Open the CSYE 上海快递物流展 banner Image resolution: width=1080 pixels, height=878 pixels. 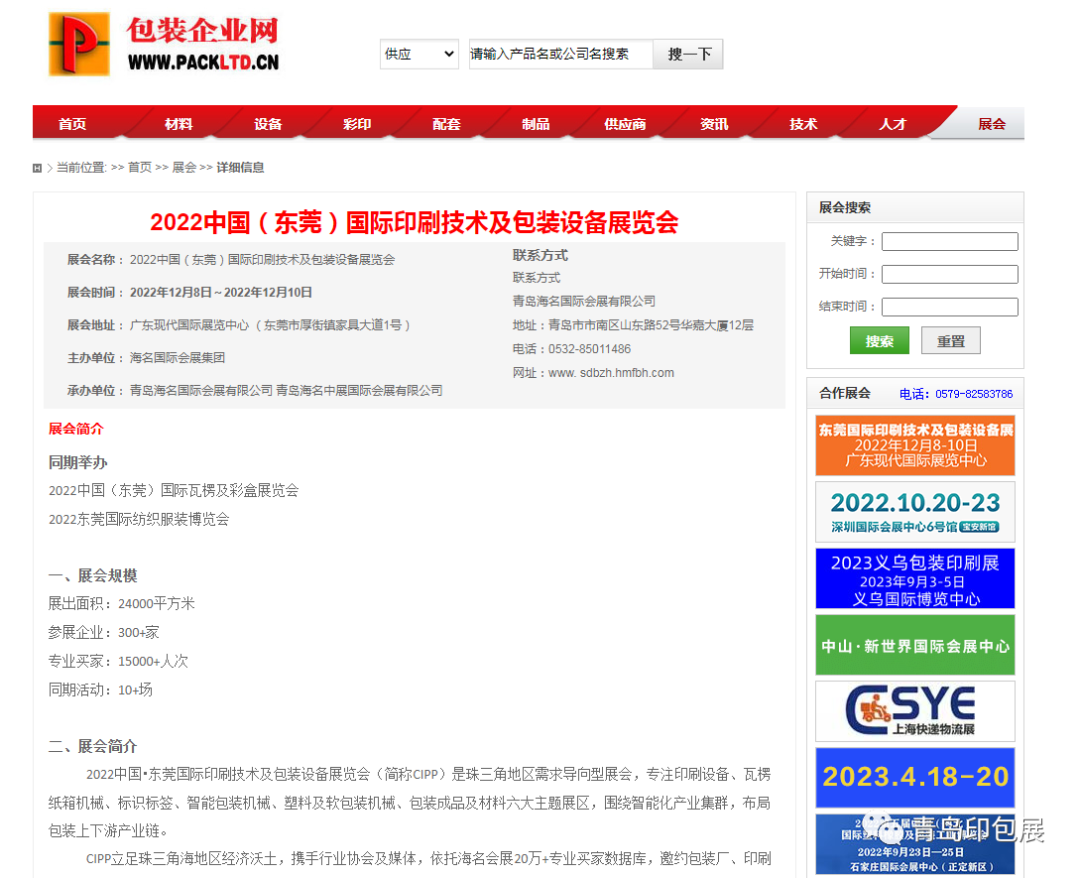[915, 711]
